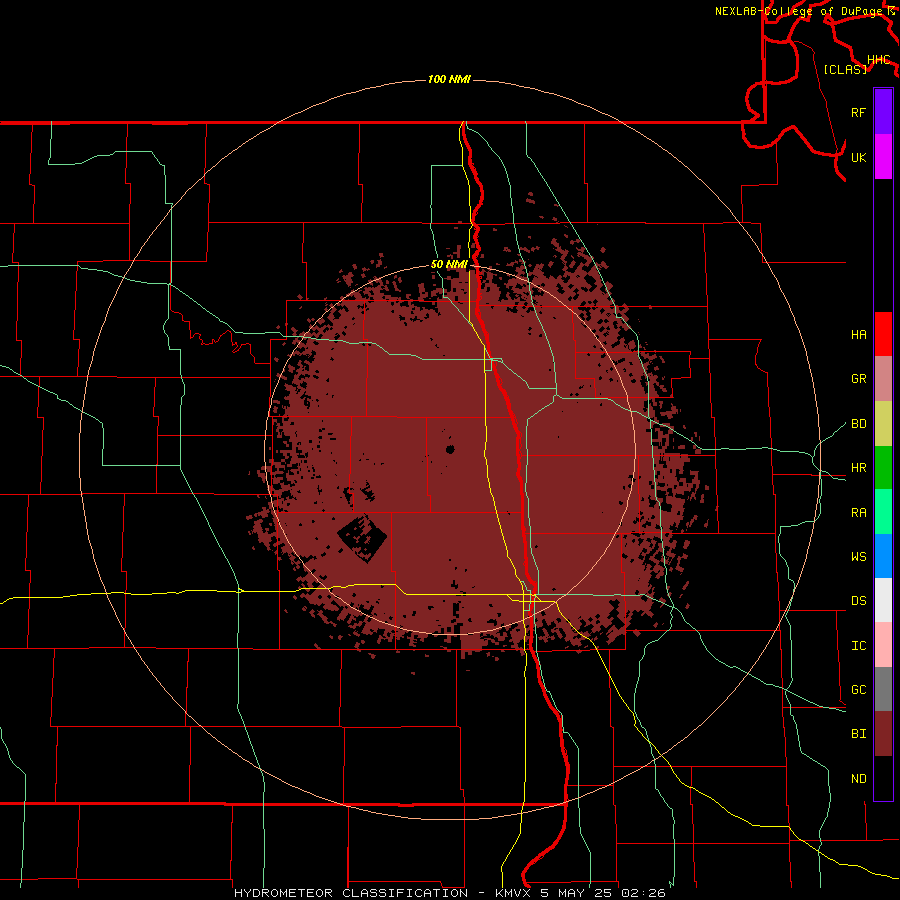Viewport: 900px width, 900px height.
Task: Click the yellow BD color swatch
Action: tap(883, 423)
